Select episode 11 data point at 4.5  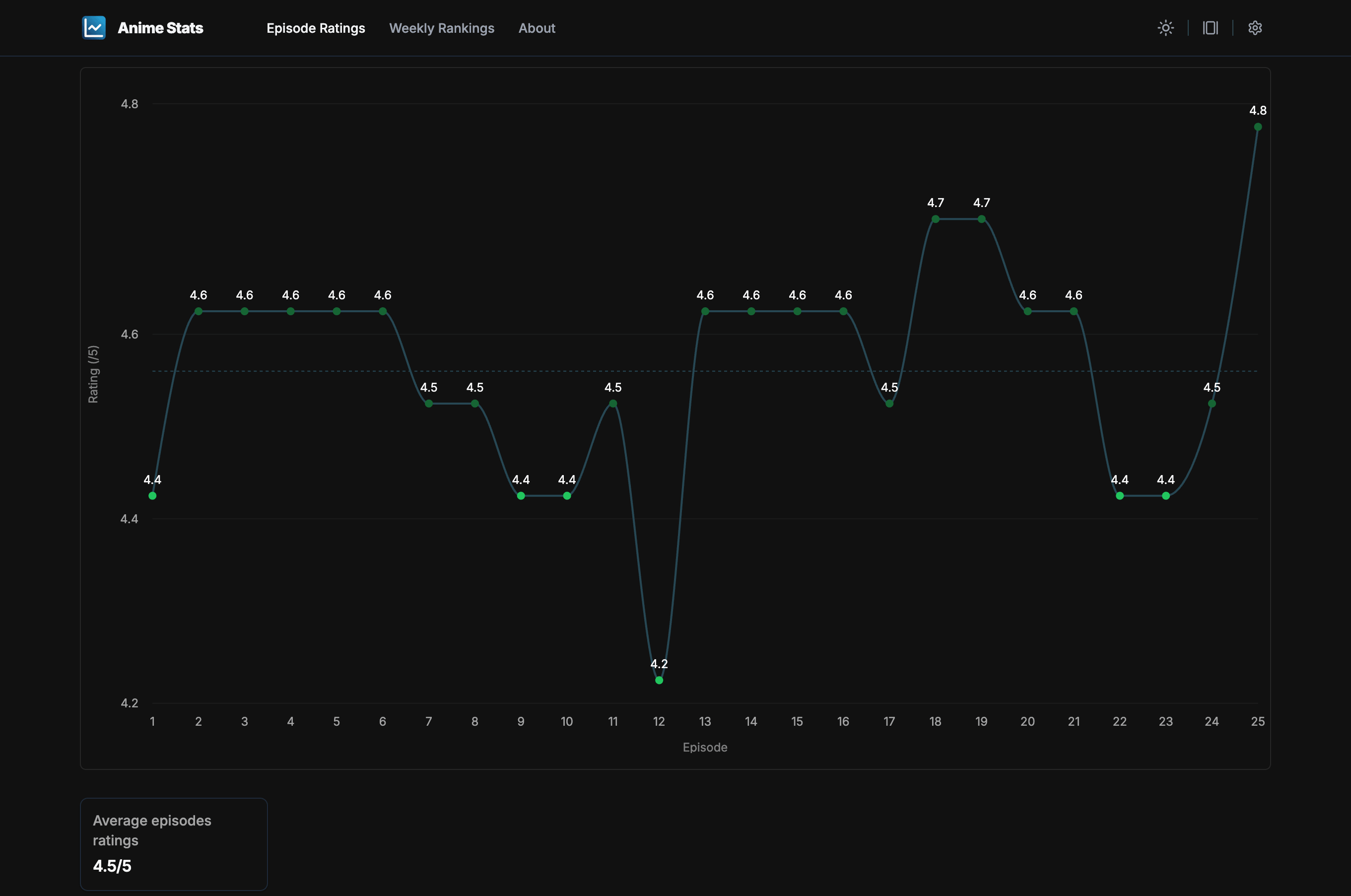612,404
